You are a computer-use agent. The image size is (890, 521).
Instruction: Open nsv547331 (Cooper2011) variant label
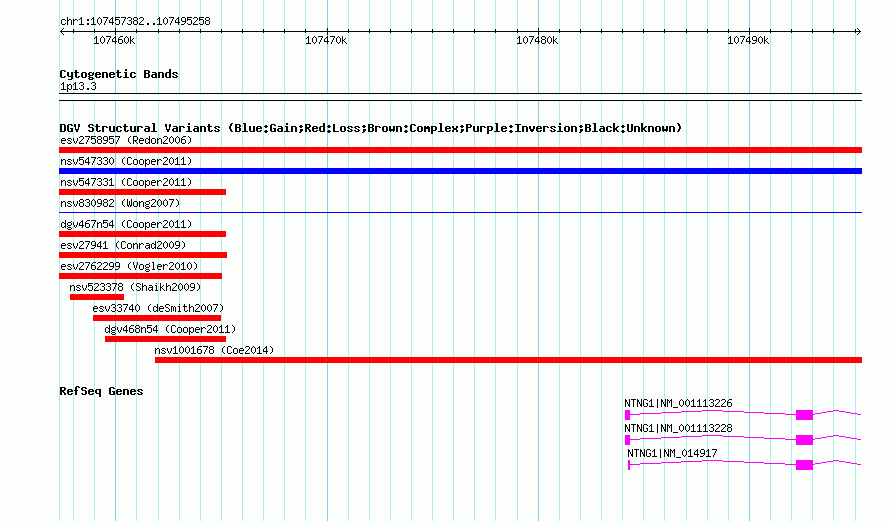(126, 182)
